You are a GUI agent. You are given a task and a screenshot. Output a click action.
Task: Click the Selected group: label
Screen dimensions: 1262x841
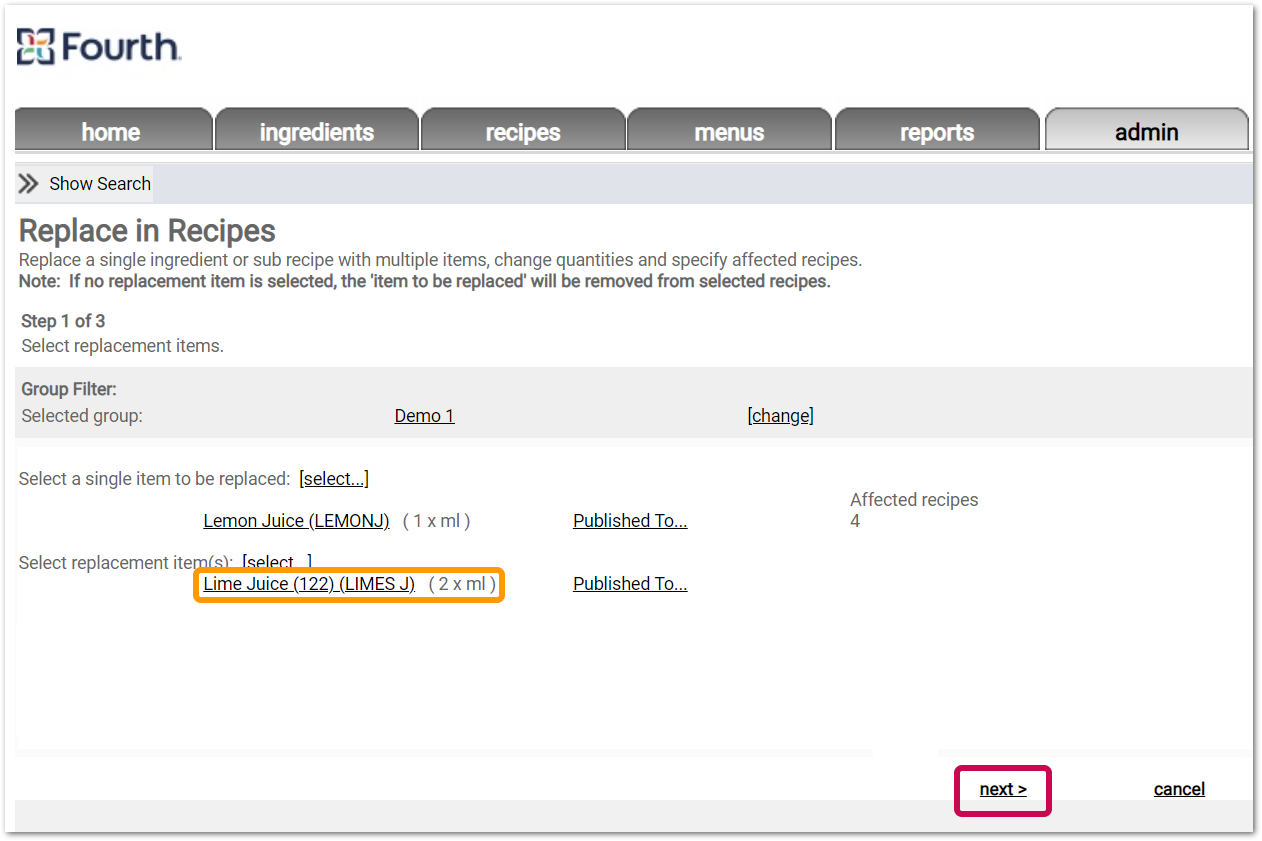pos(82,416)
